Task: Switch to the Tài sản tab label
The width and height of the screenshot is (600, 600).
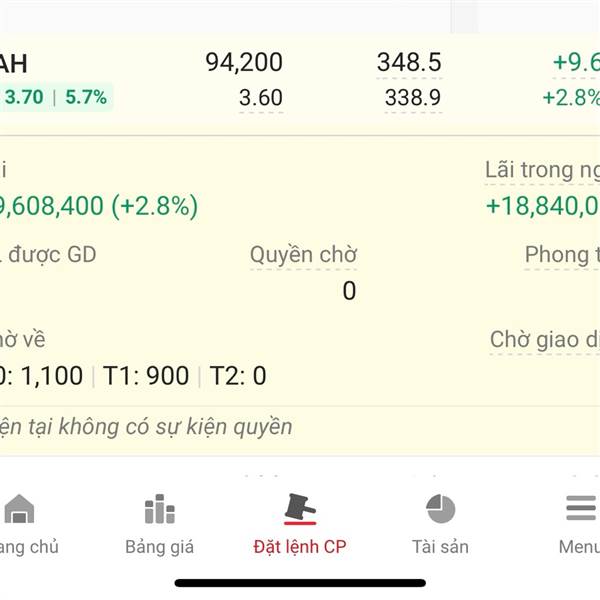Action: point(440,546)
